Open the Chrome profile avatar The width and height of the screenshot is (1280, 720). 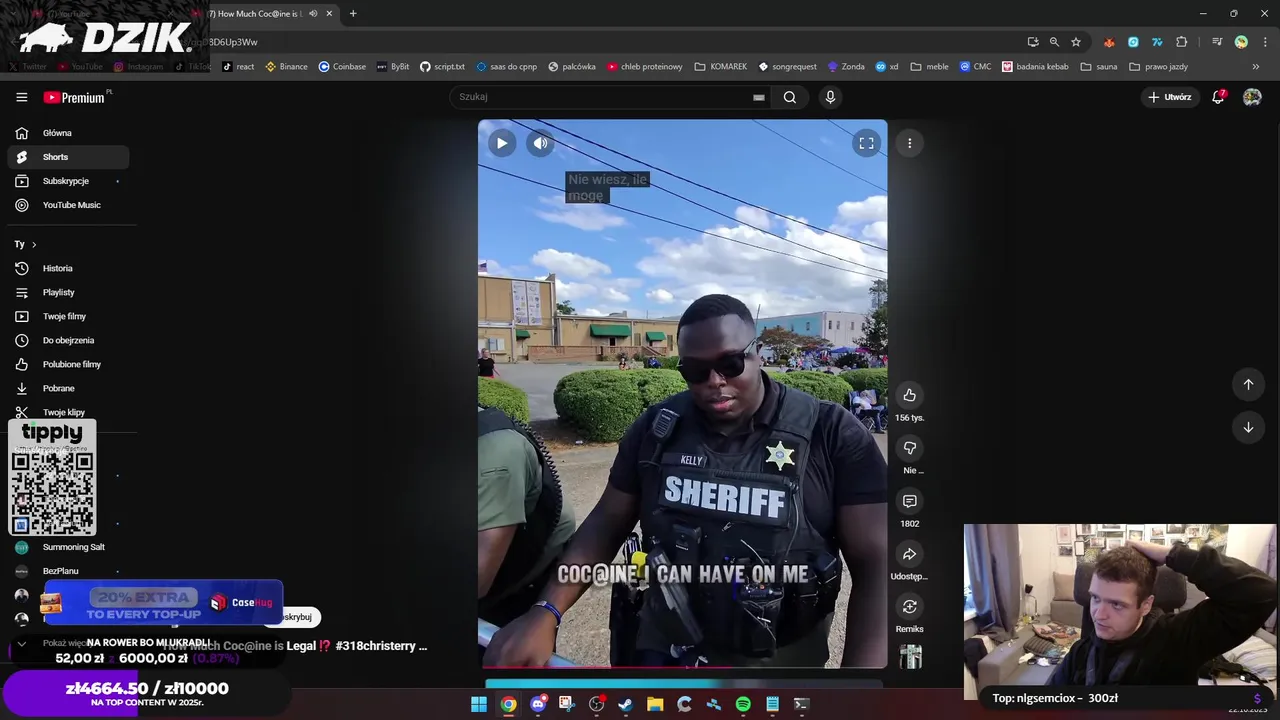(x=1241, y=42)
